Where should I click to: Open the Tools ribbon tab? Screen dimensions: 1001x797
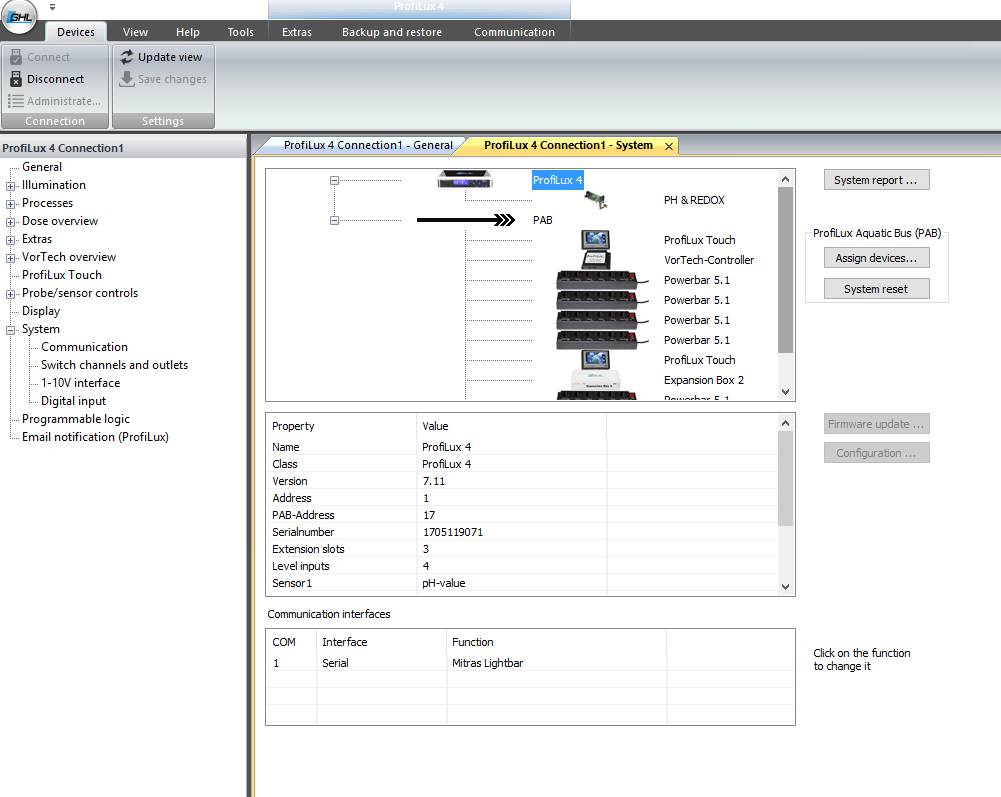tap(241, 32)
